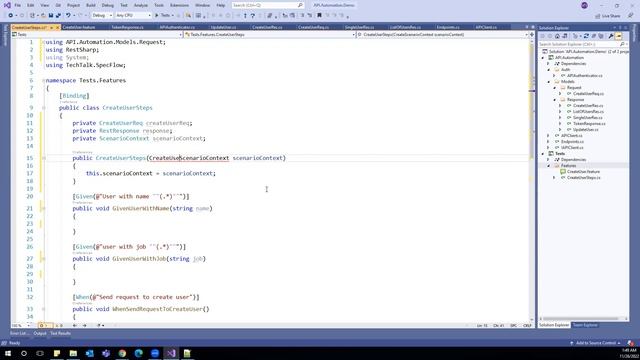Open the Output panel tab

40,333
